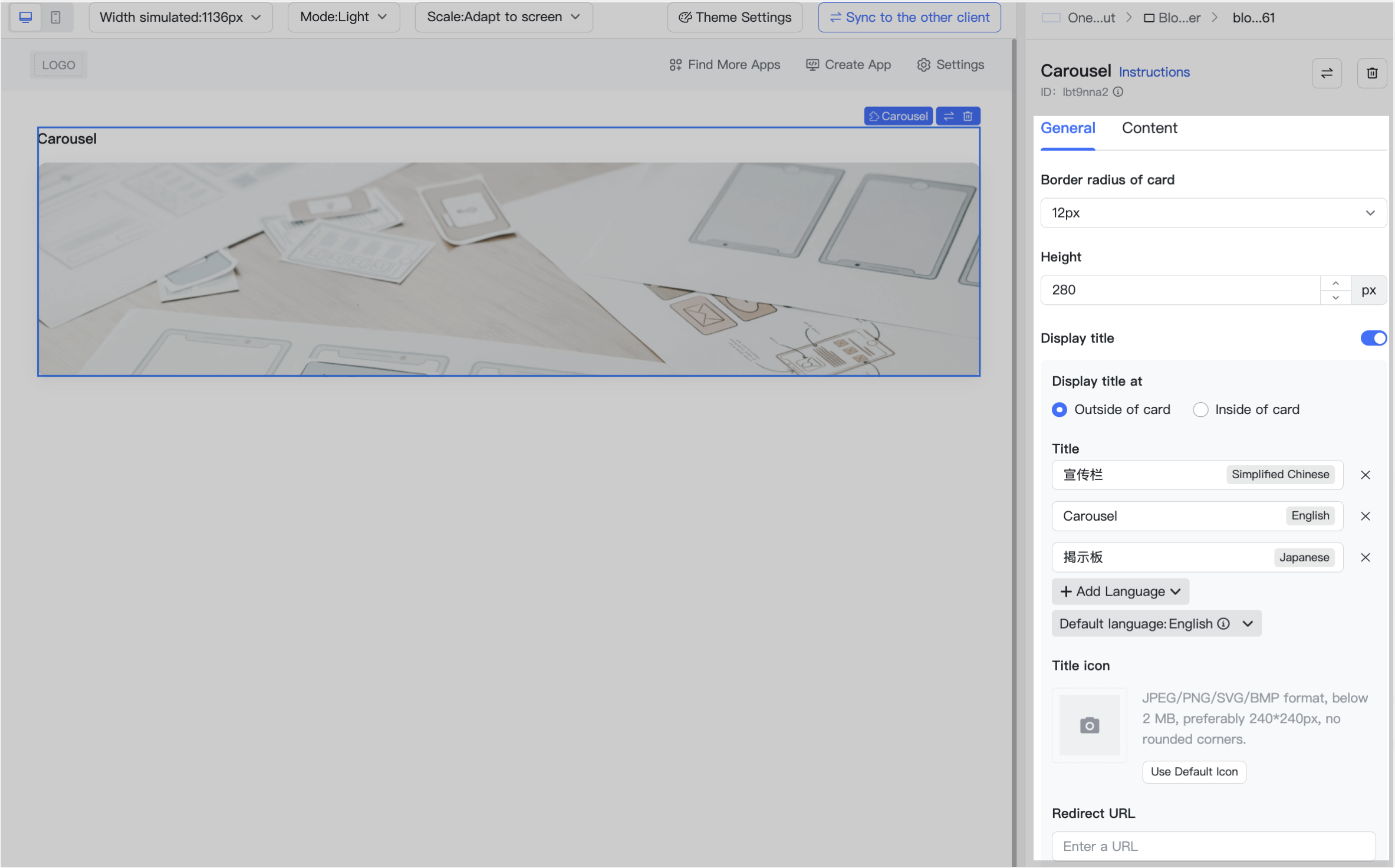This screenshot has width=1395, height=868.
Task: Remove the Japanese title entry
Action: point(1365,557)
